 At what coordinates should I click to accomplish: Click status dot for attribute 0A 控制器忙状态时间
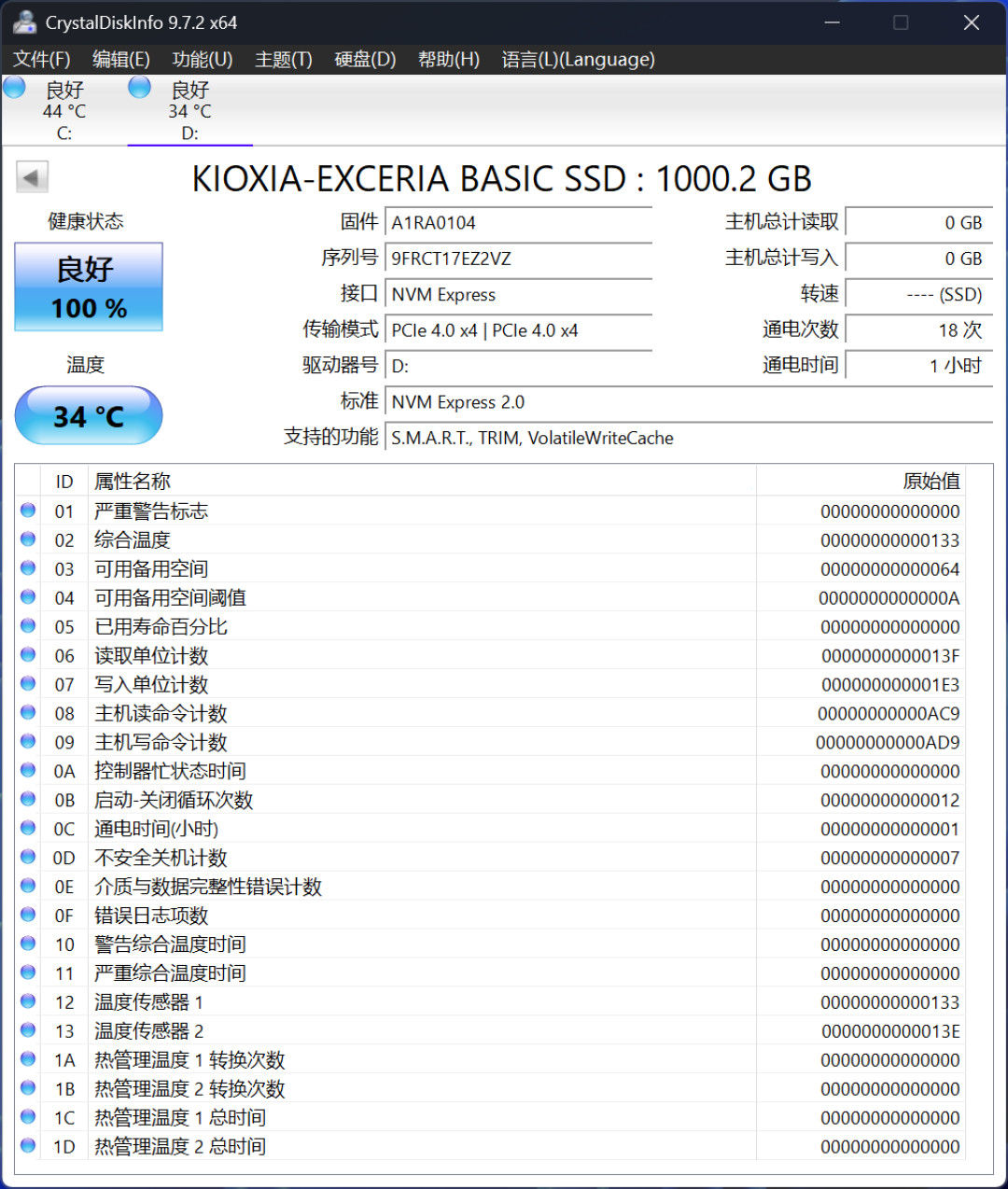pos(28,771)
